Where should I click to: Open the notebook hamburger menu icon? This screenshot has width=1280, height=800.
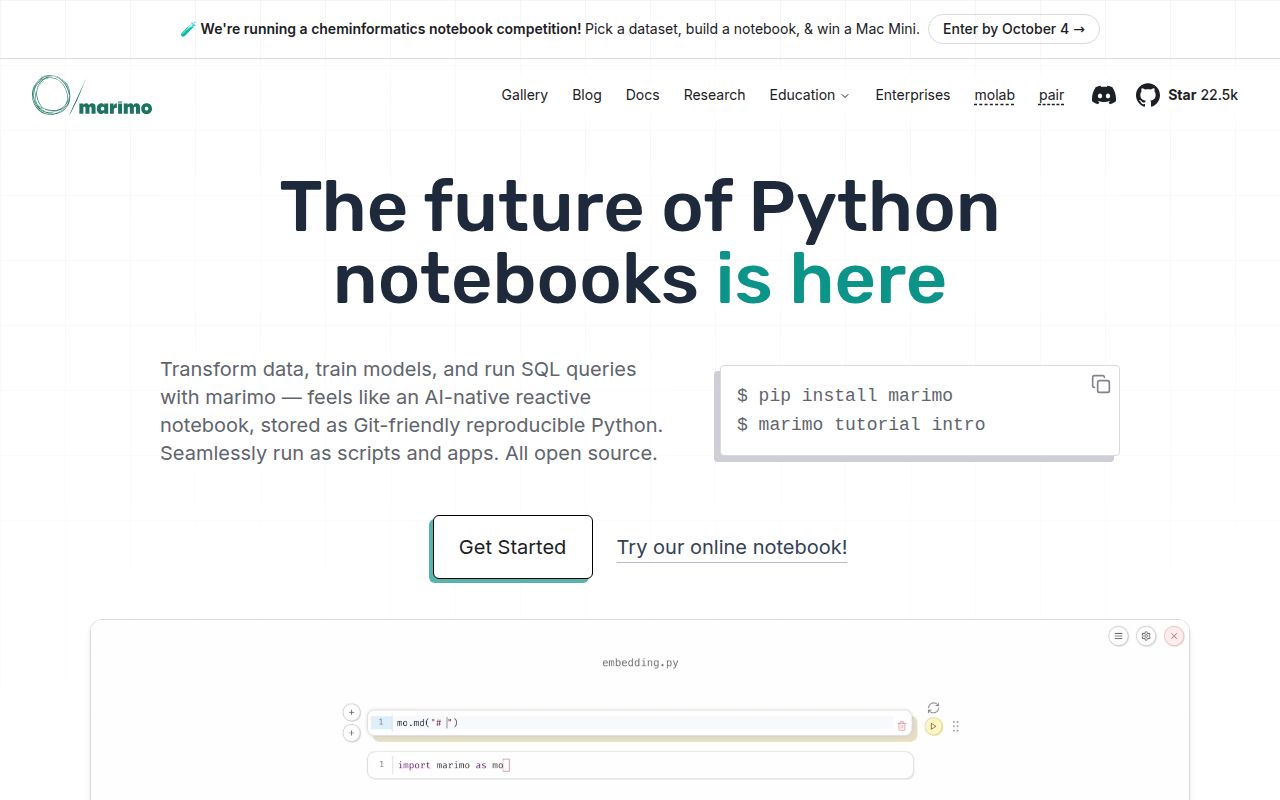1119,636
